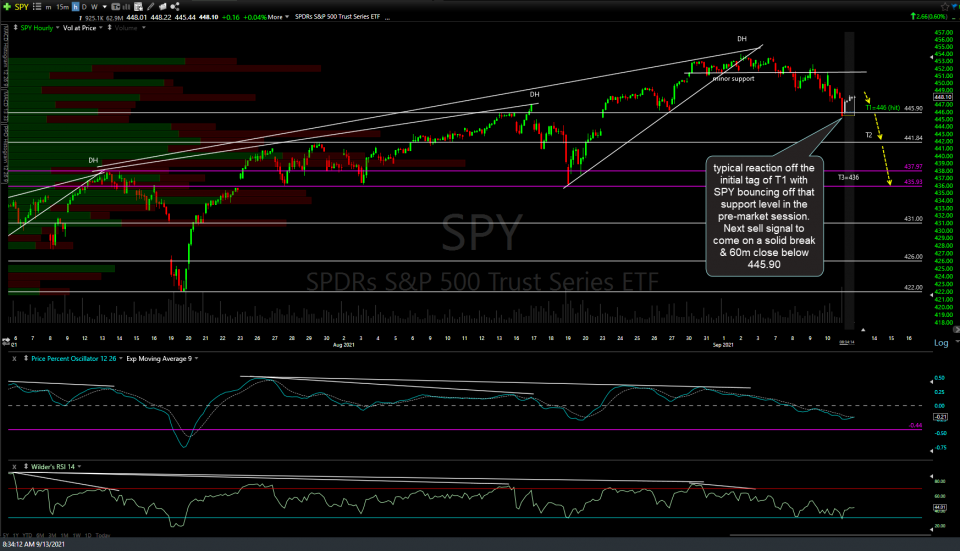Select the minute 'm' timeframe
Image resolution: width=960 pixels, height=551 pixels.
click(48, 7)
